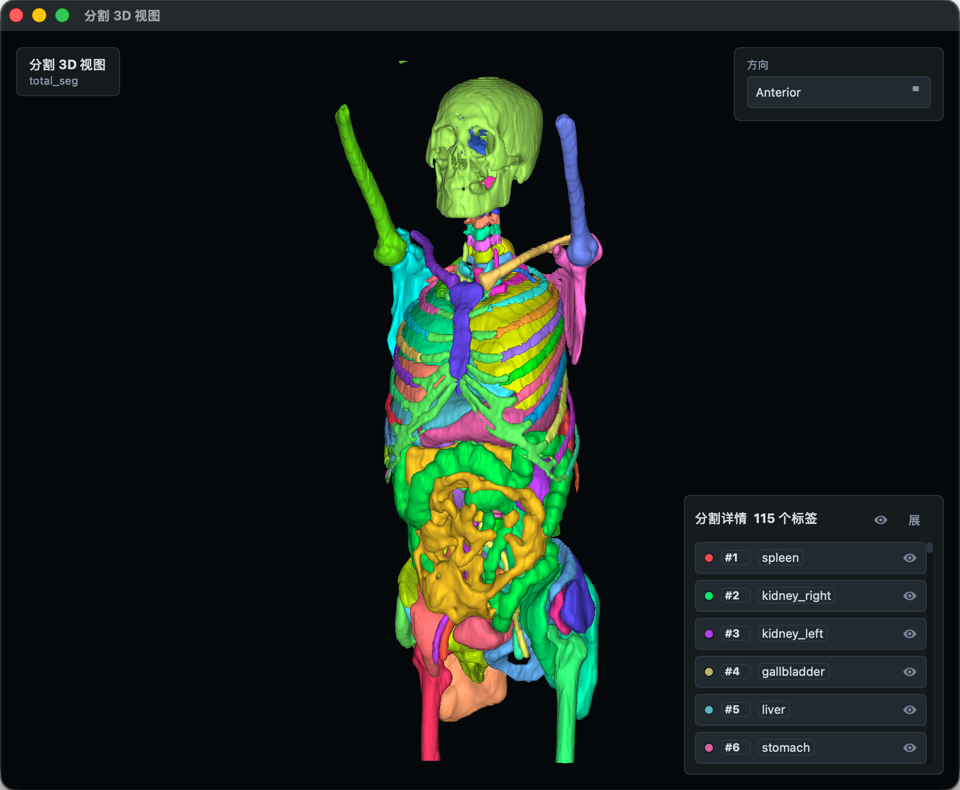
Task: Click the 方向 label
Action: click(757, 65)
